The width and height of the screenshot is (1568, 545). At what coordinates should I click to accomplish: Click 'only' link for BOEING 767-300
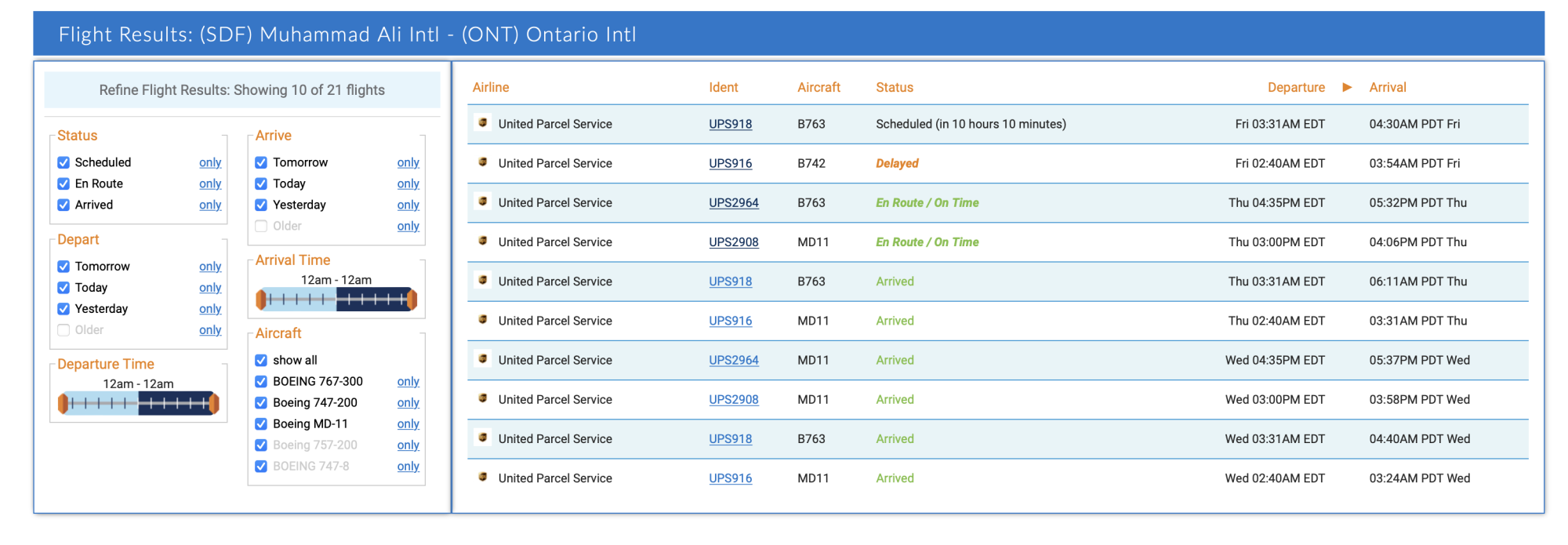[408, 381]
